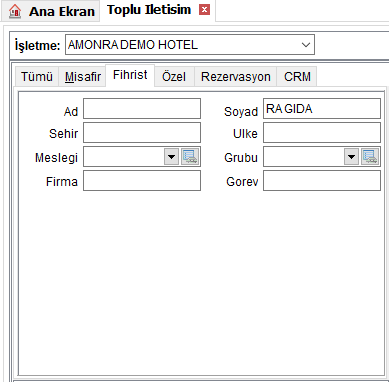The height and width of the screenshot is (382, 389).
Task: Go to the Rezervasyon tab
Action: pyautogui.click(x=236, y=77)
